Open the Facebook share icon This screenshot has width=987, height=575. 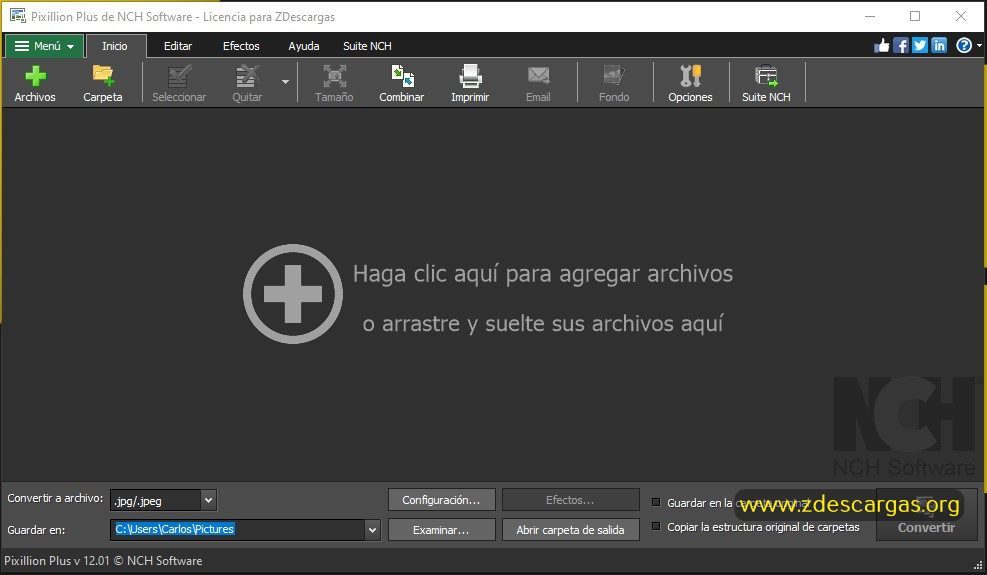coord(901,45)
